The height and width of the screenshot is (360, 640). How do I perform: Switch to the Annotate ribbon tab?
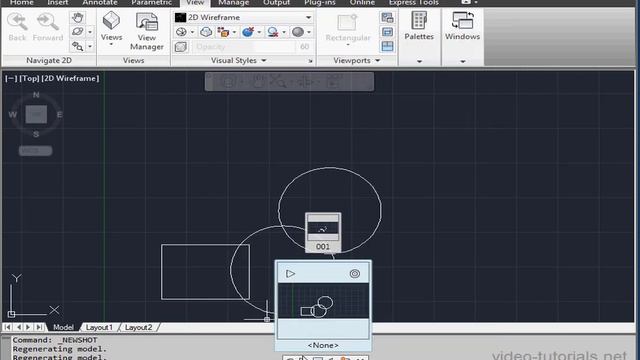100,3
